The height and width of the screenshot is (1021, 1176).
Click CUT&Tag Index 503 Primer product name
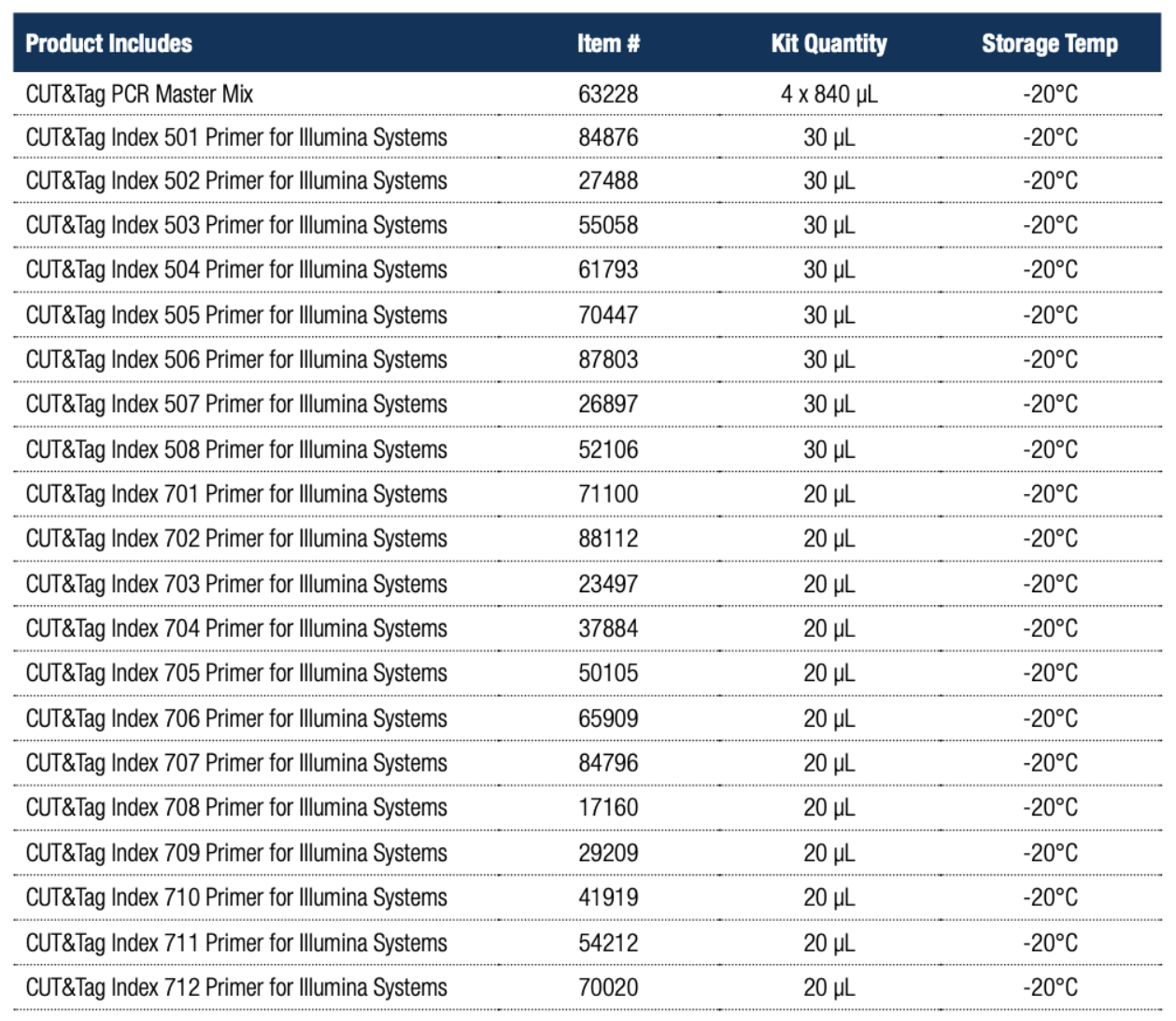click(236, 226)
